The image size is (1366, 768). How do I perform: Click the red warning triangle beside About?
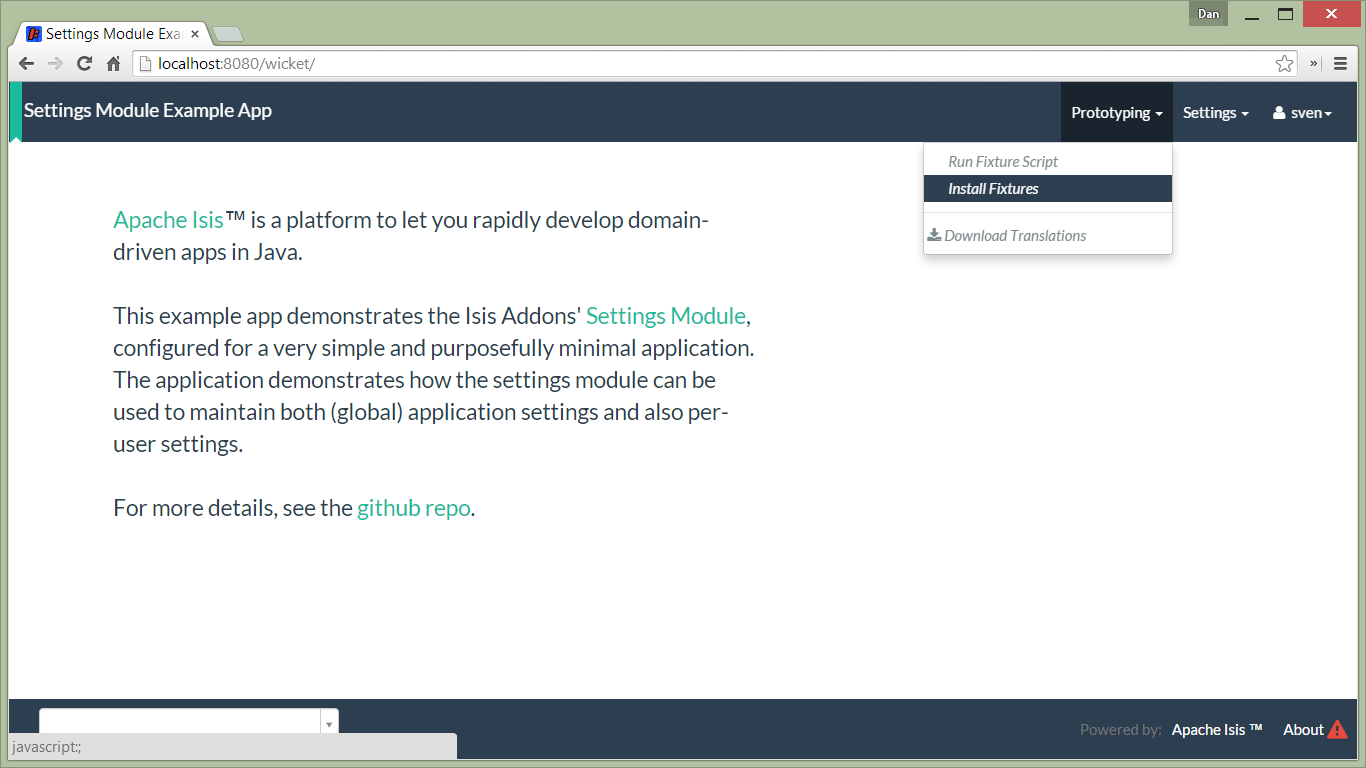coord(1337,729)
